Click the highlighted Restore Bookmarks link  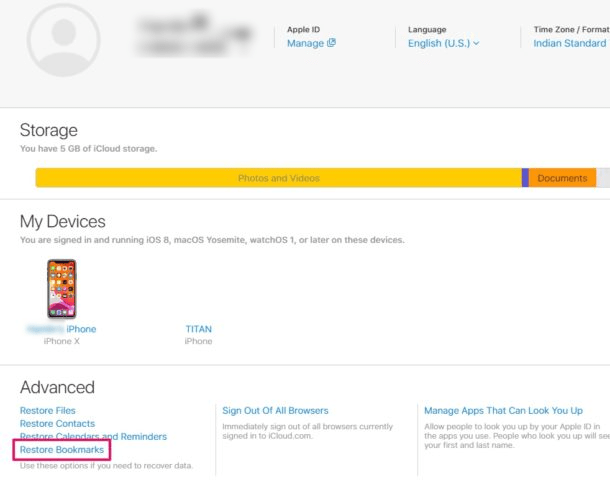(62, 450)
